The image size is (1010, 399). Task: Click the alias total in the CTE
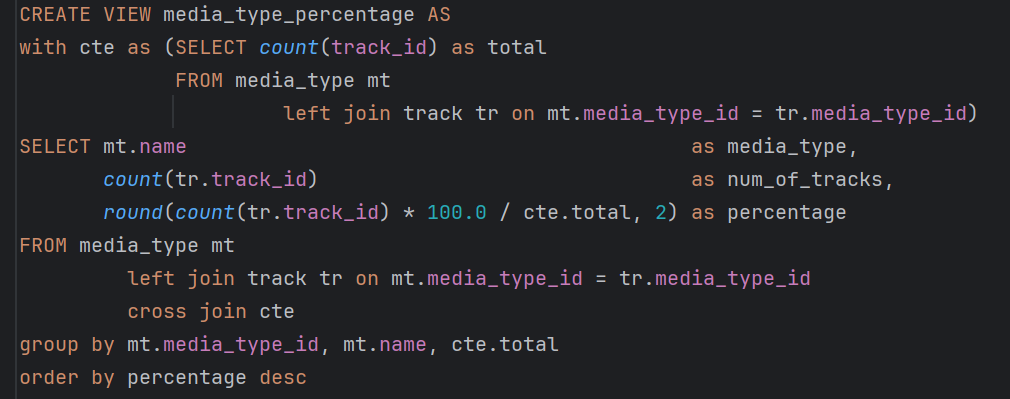[517, 48]
